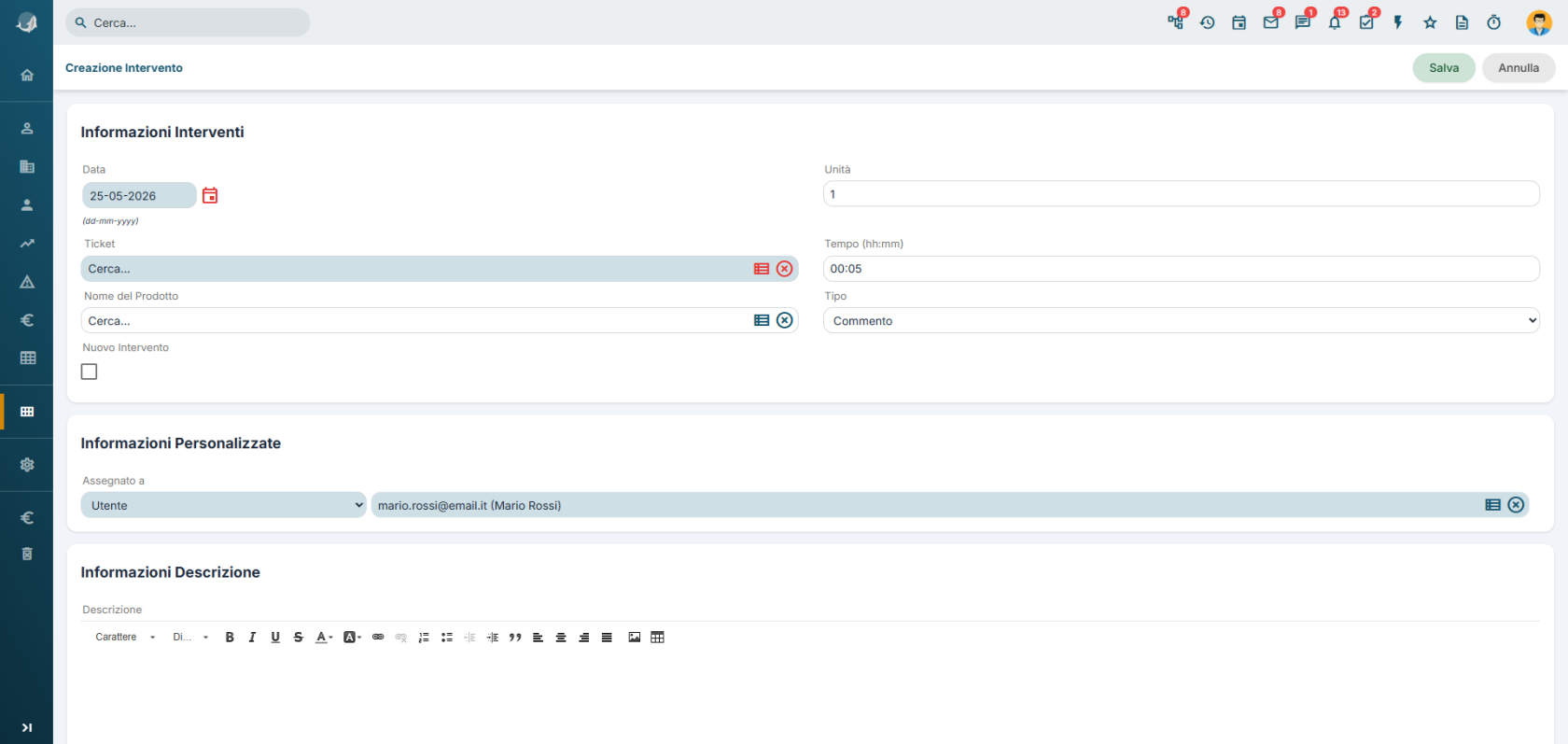Open the processes tree icon with badge 8
Viewport: 1568px width, 744px height.
(1176, 22)
